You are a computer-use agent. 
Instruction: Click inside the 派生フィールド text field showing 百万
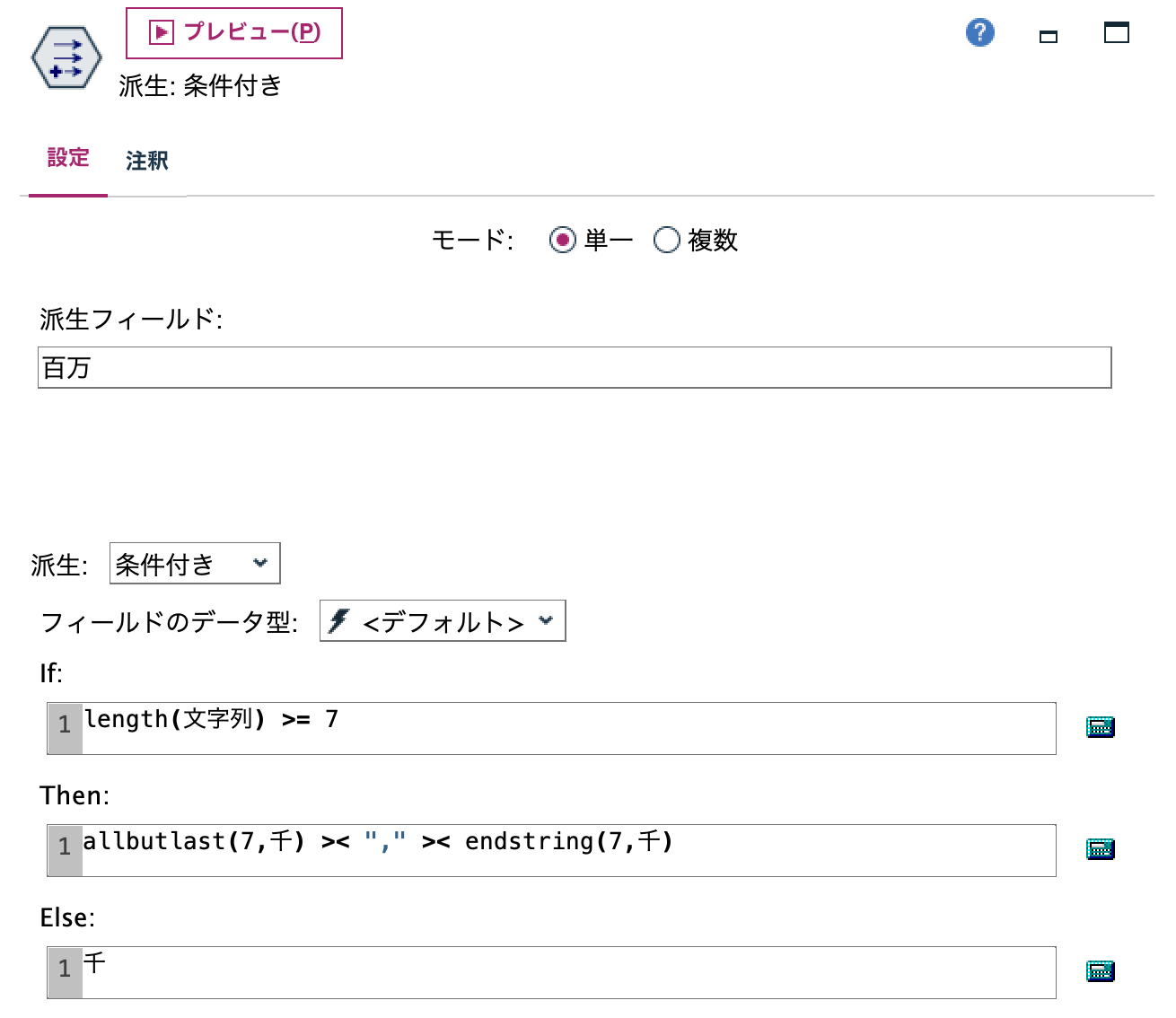[575, 367]
